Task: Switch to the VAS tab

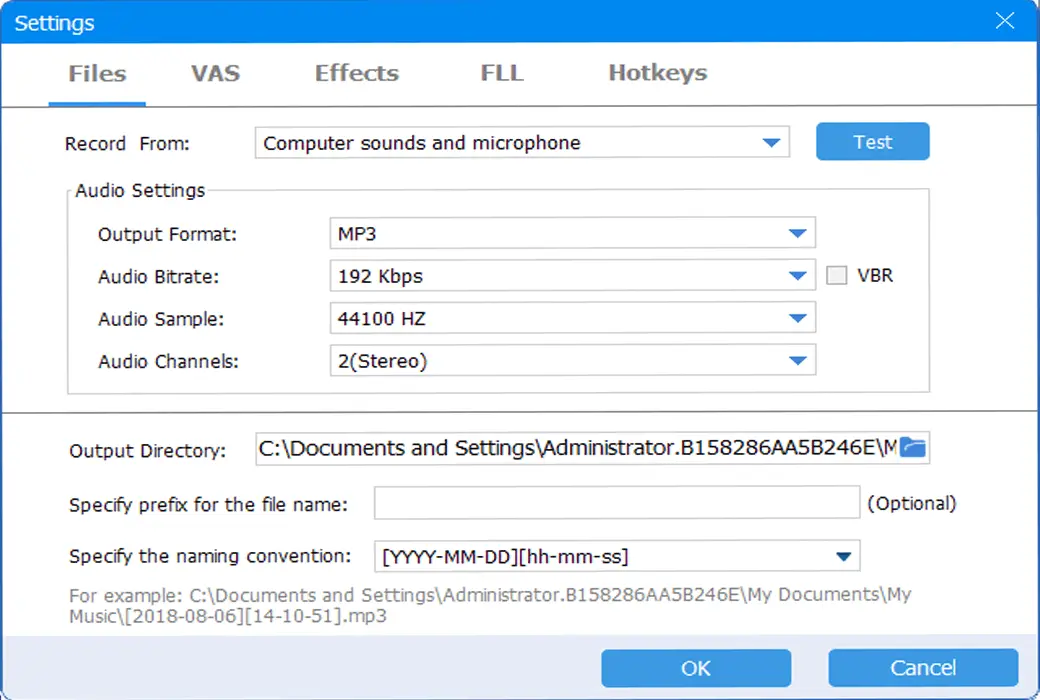Action: tap(216, 73)
